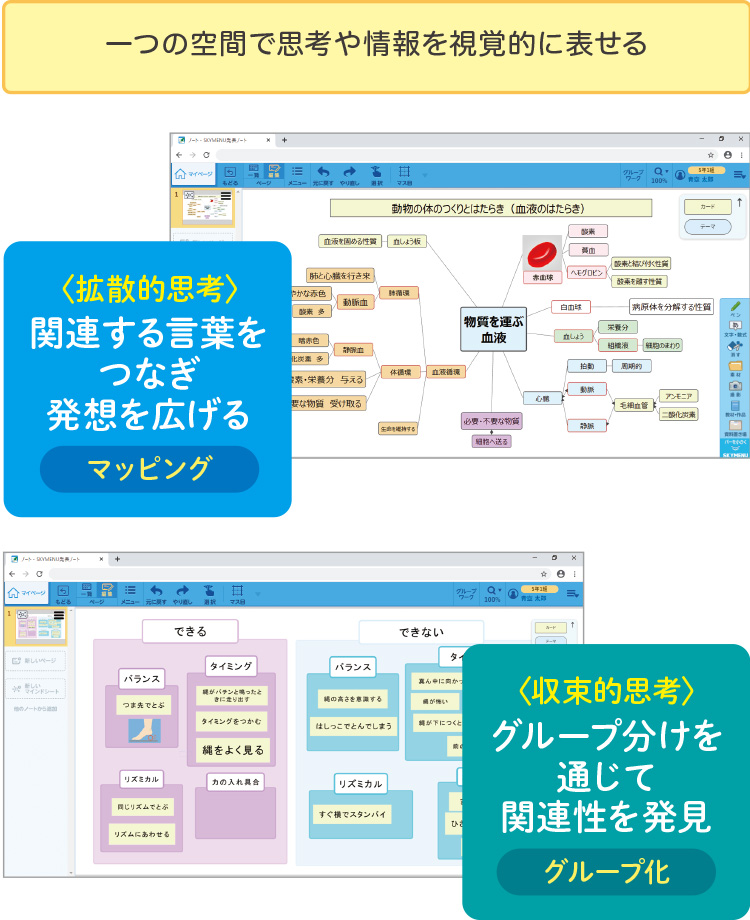Open メニュー list icon in lower window
This screenshot has height=920, width=750.
pos(130,594)
